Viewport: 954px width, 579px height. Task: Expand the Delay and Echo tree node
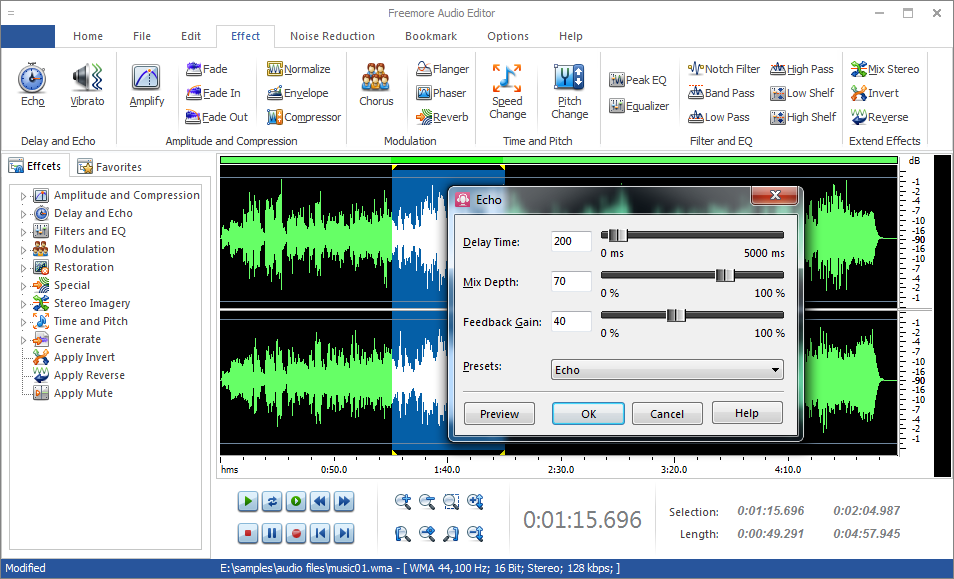(23, 214)
